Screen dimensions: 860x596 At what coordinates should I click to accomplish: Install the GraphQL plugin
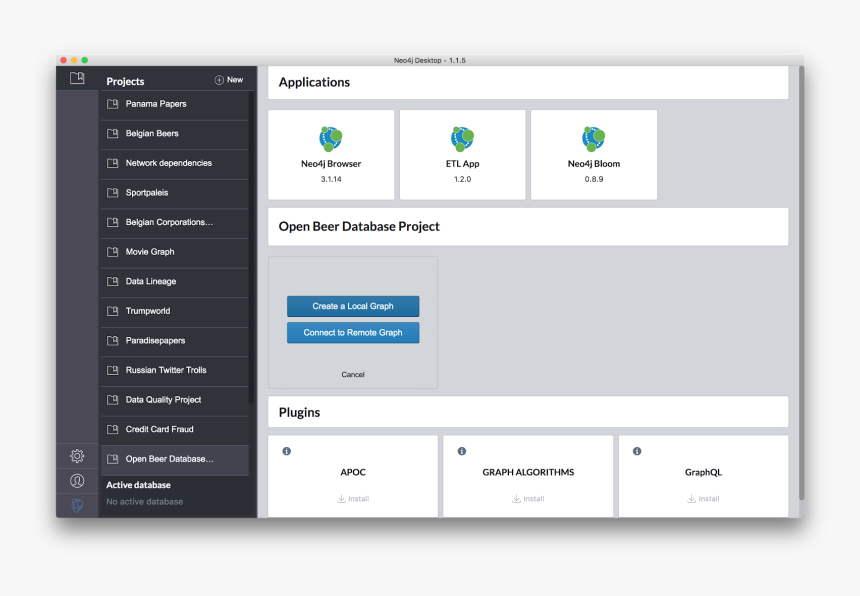pyautogui.click(x=703, y=498)
